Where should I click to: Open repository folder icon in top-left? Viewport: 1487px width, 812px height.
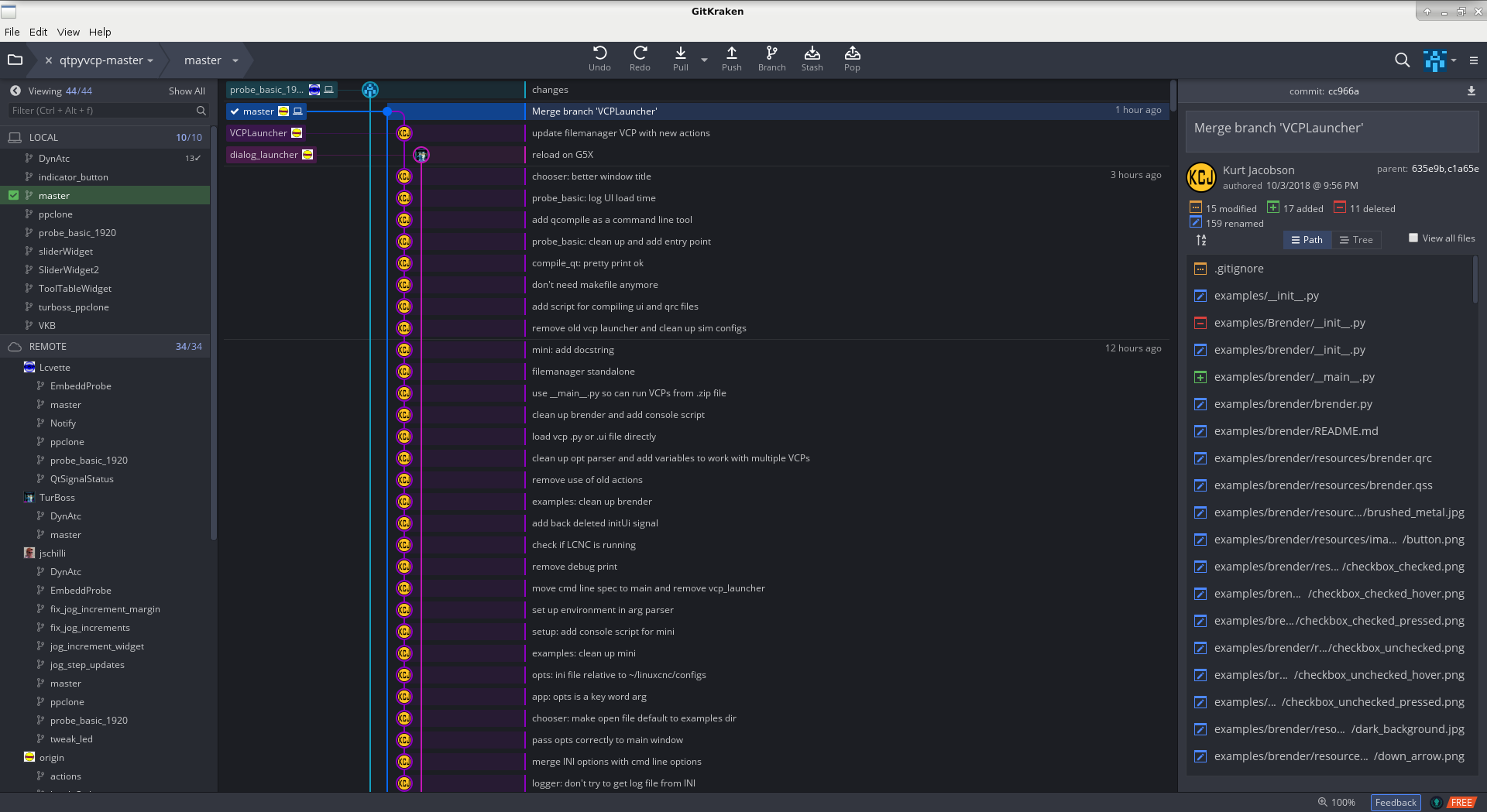(15, 60)
